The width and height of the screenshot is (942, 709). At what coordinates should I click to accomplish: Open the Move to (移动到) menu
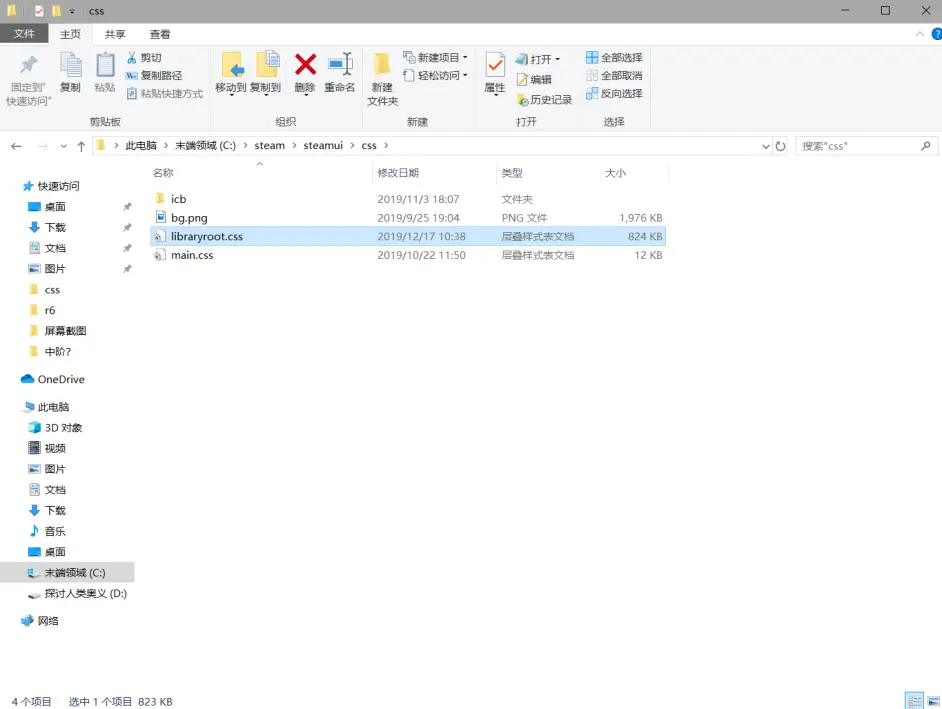(x=231, y=75)
